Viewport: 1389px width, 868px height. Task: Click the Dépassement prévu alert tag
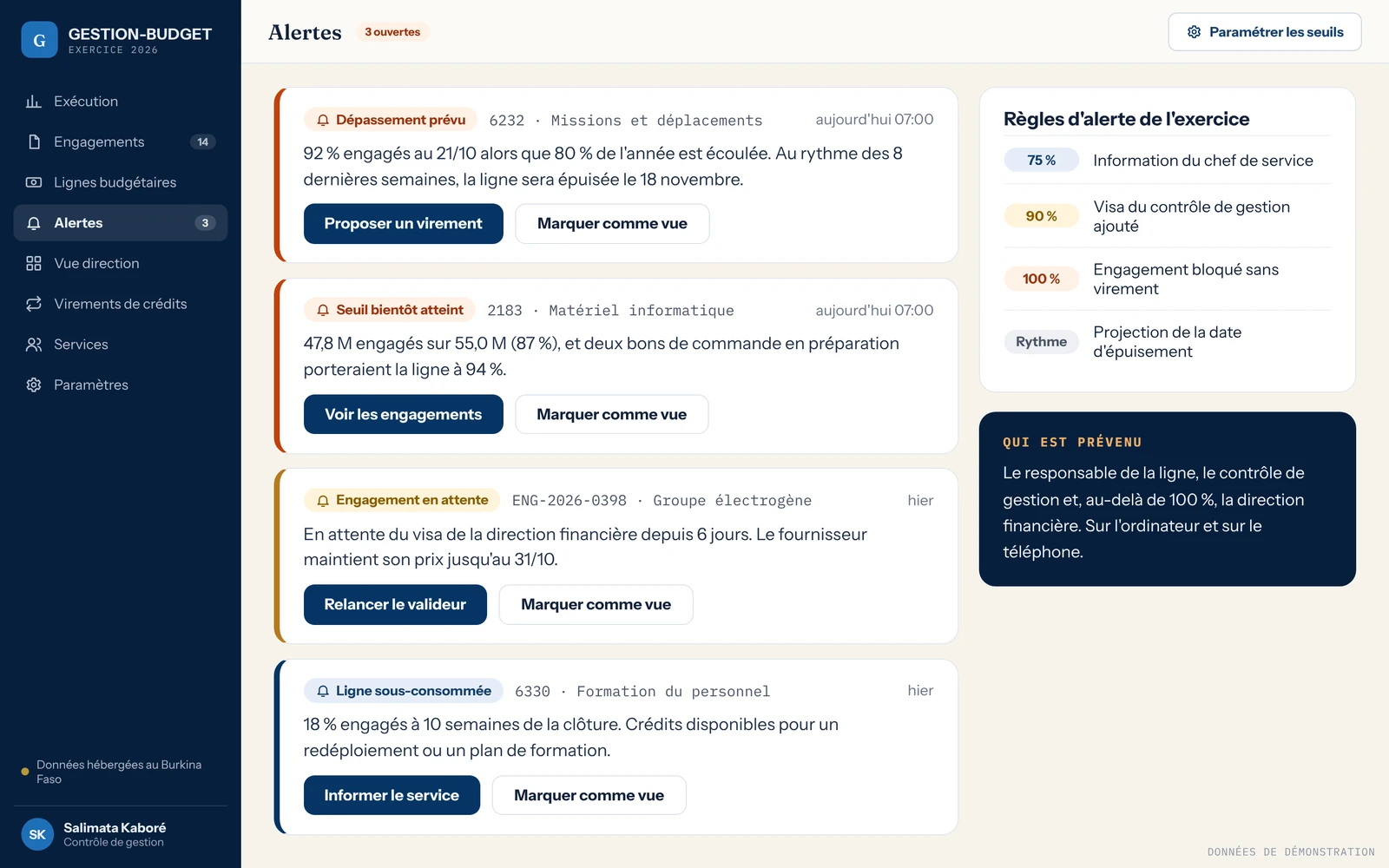(x=392, y=120)
